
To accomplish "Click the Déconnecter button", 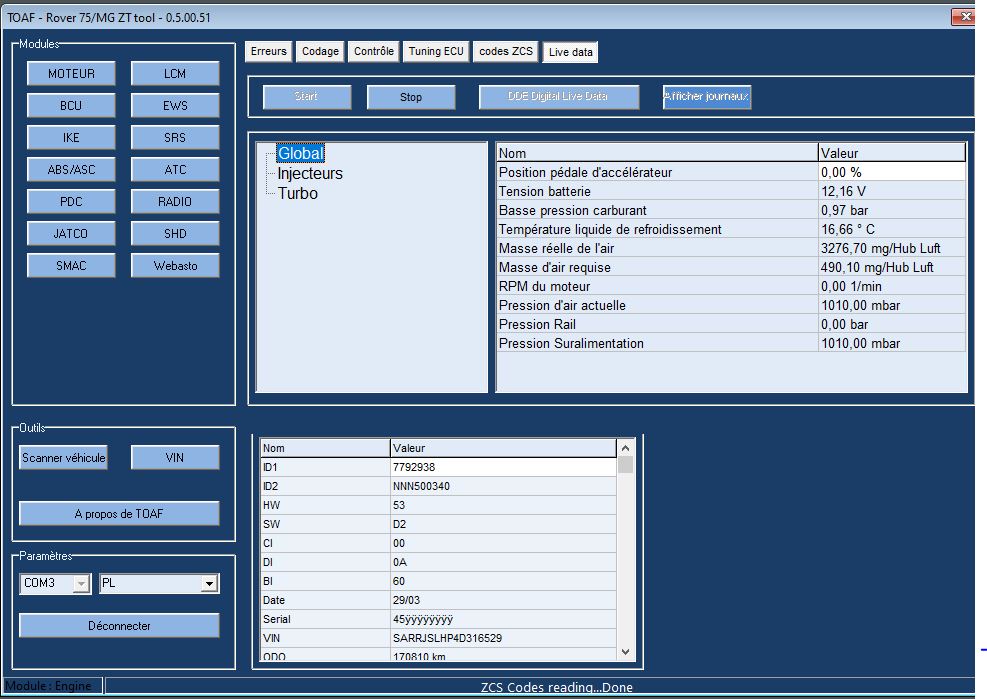I will tap(119, 626).
